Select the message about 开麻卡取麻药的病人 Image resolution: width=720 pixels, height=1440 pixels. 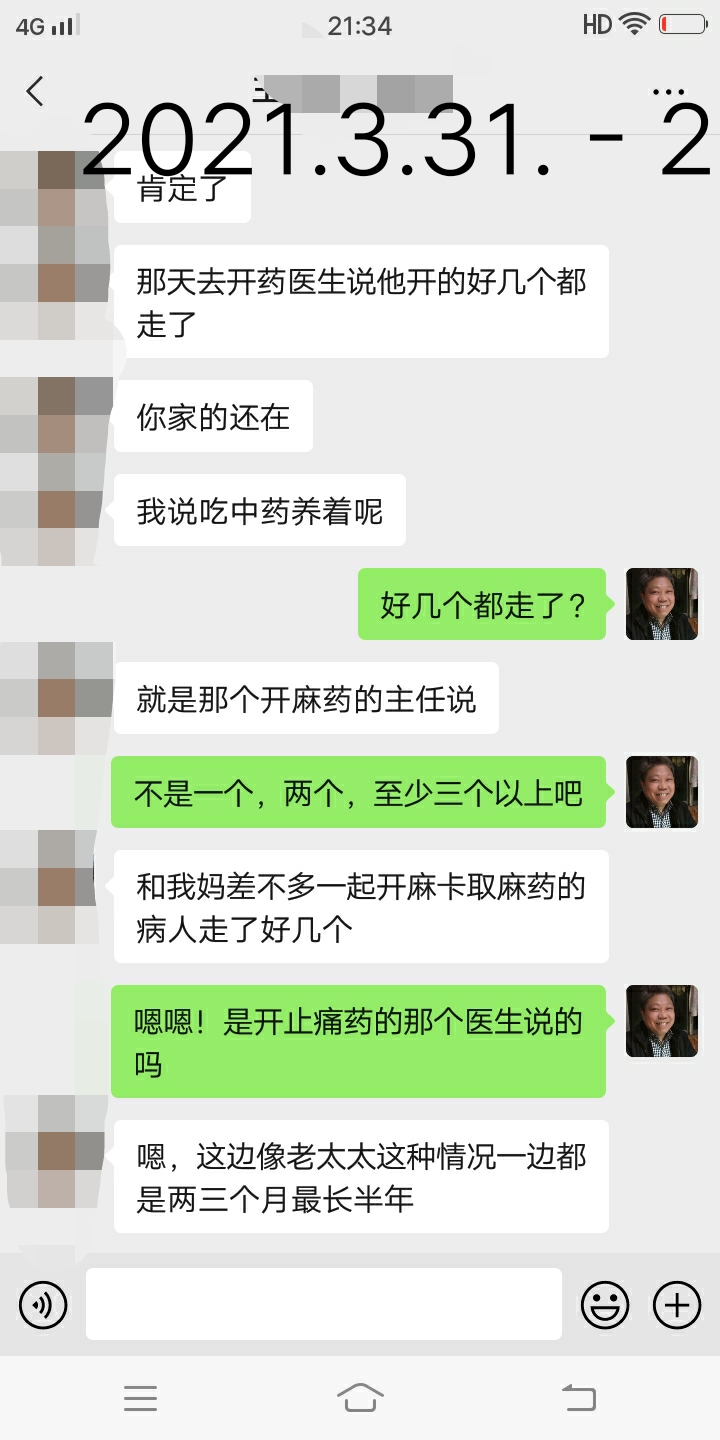361,907
